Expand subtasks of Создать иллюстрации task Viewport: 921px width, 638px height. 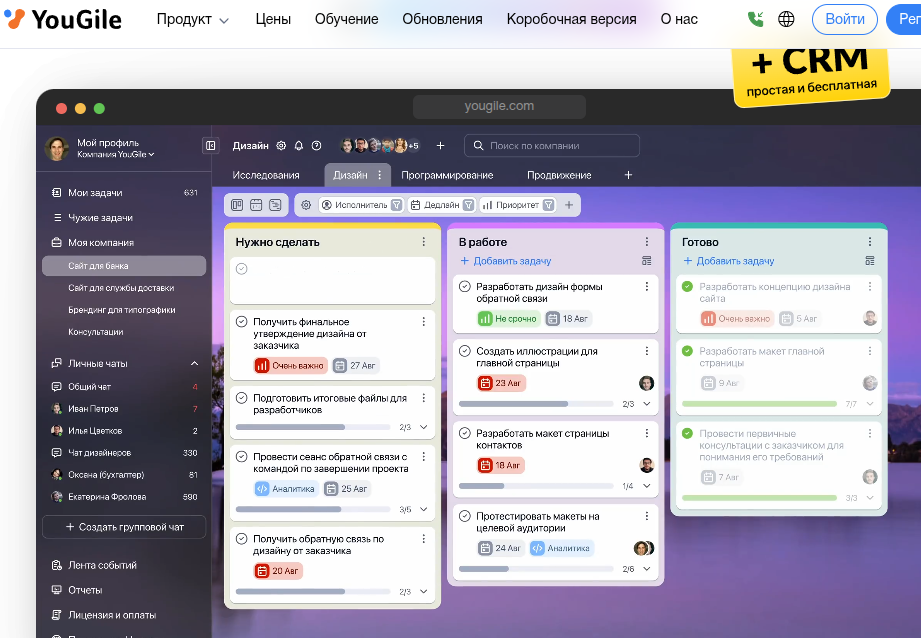tap(647, 404)
